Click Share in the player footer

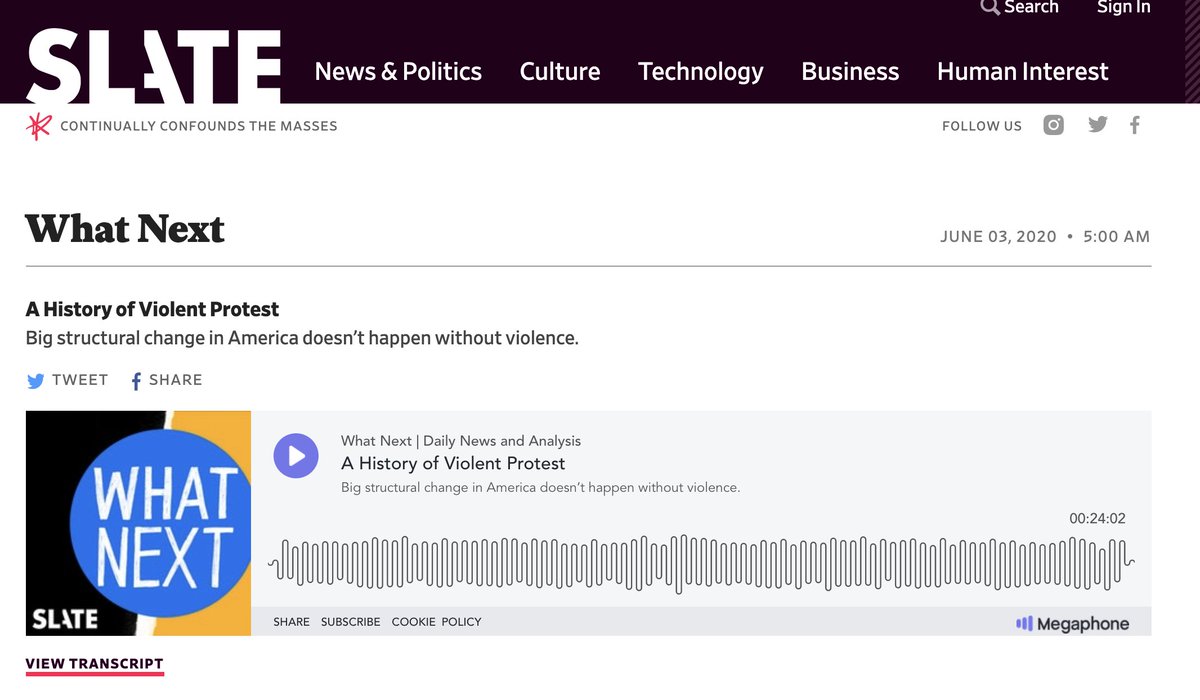pyautogui.click(x=292, y=622)
